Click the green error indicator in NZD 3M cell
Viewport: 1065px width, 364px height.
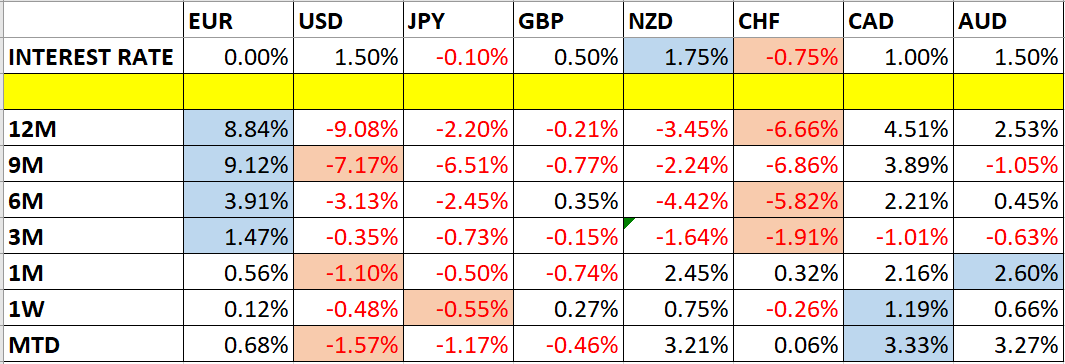[628, 223]
